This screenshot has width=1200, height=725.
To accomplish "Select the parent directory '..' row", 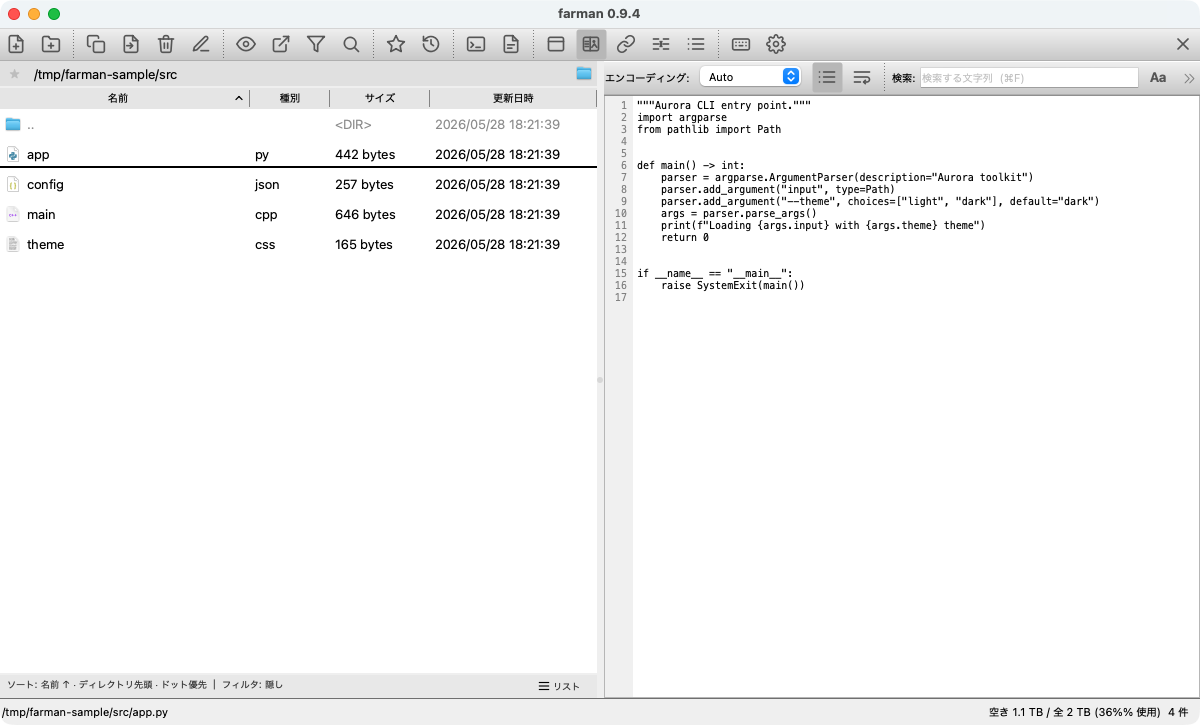I will coord(298,124).
